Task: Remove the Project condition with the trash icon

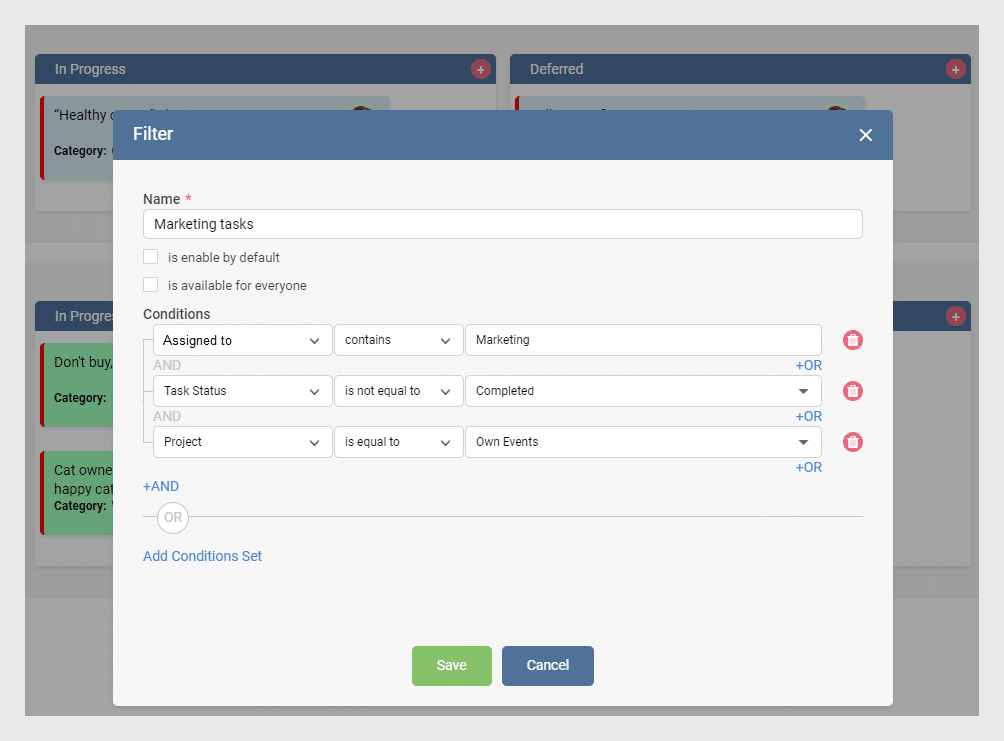Action: pos(852,442)
